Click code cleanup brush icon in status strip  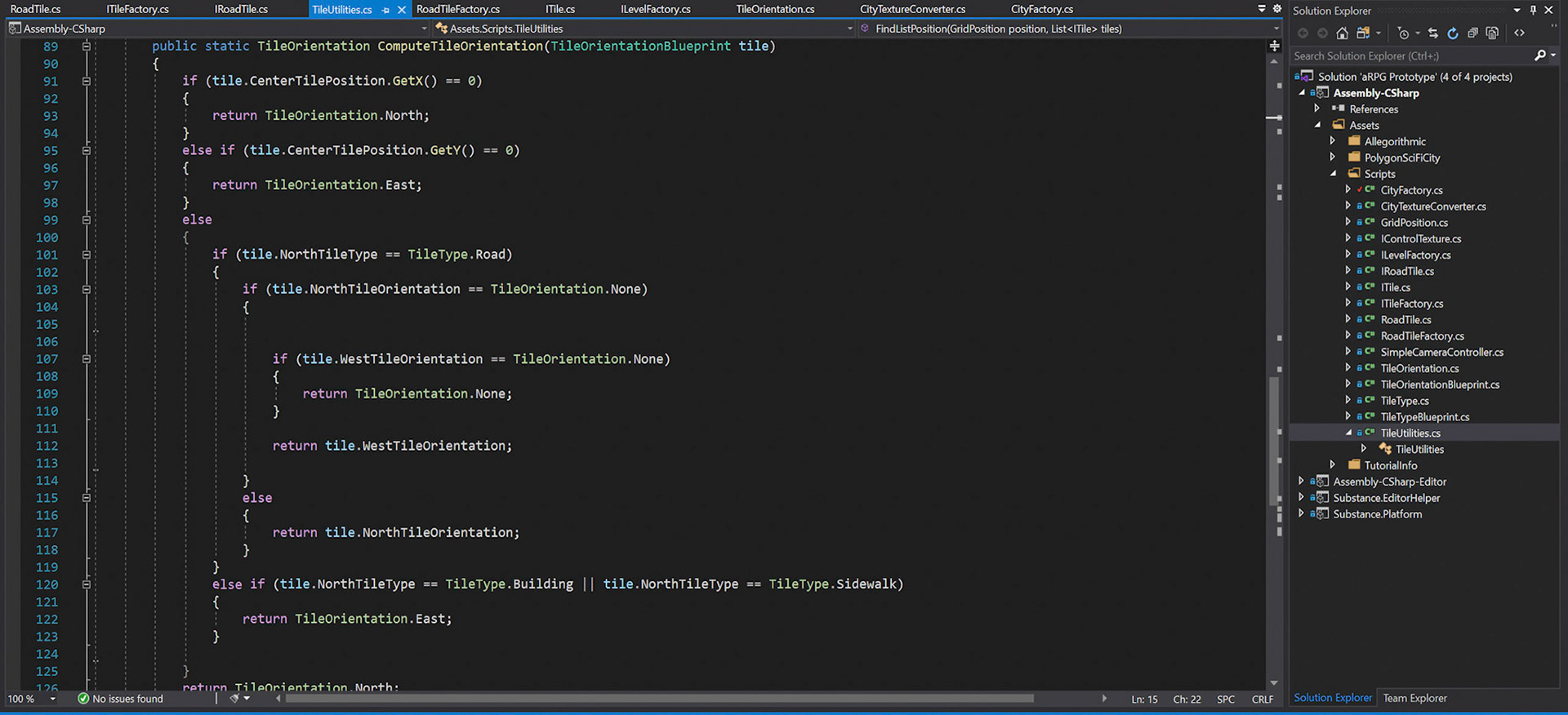[x=234, y=699]
